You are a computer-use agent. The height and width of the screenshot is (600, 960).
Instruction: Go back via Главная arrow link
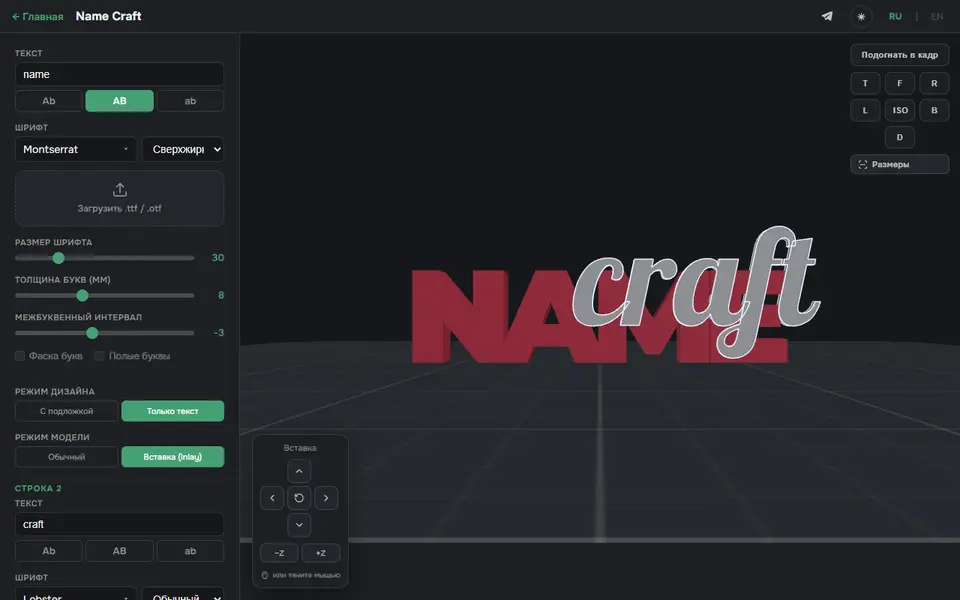pos(37,17)
